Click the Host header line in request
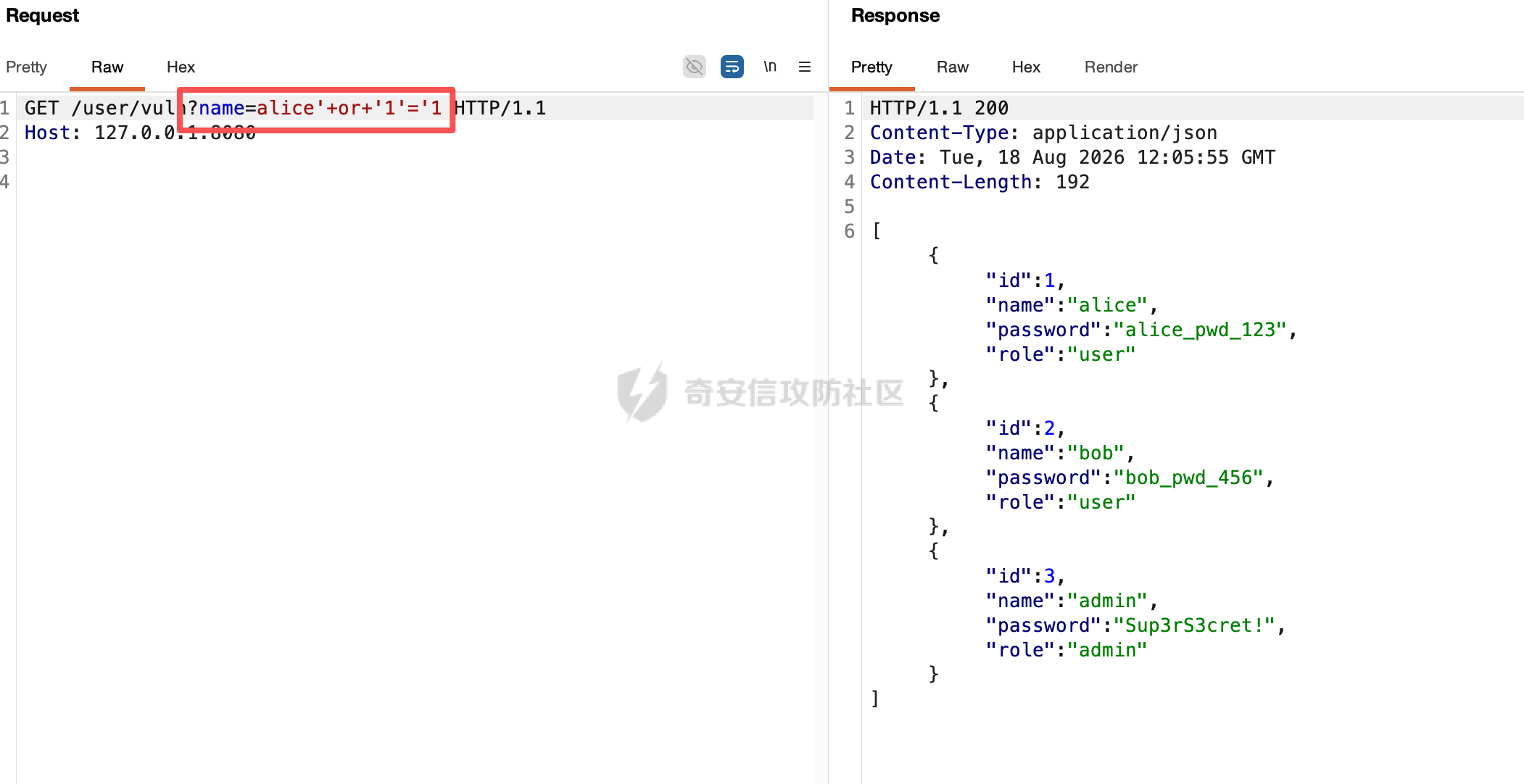The image size is (1524, 784). (x=140, y=133)
